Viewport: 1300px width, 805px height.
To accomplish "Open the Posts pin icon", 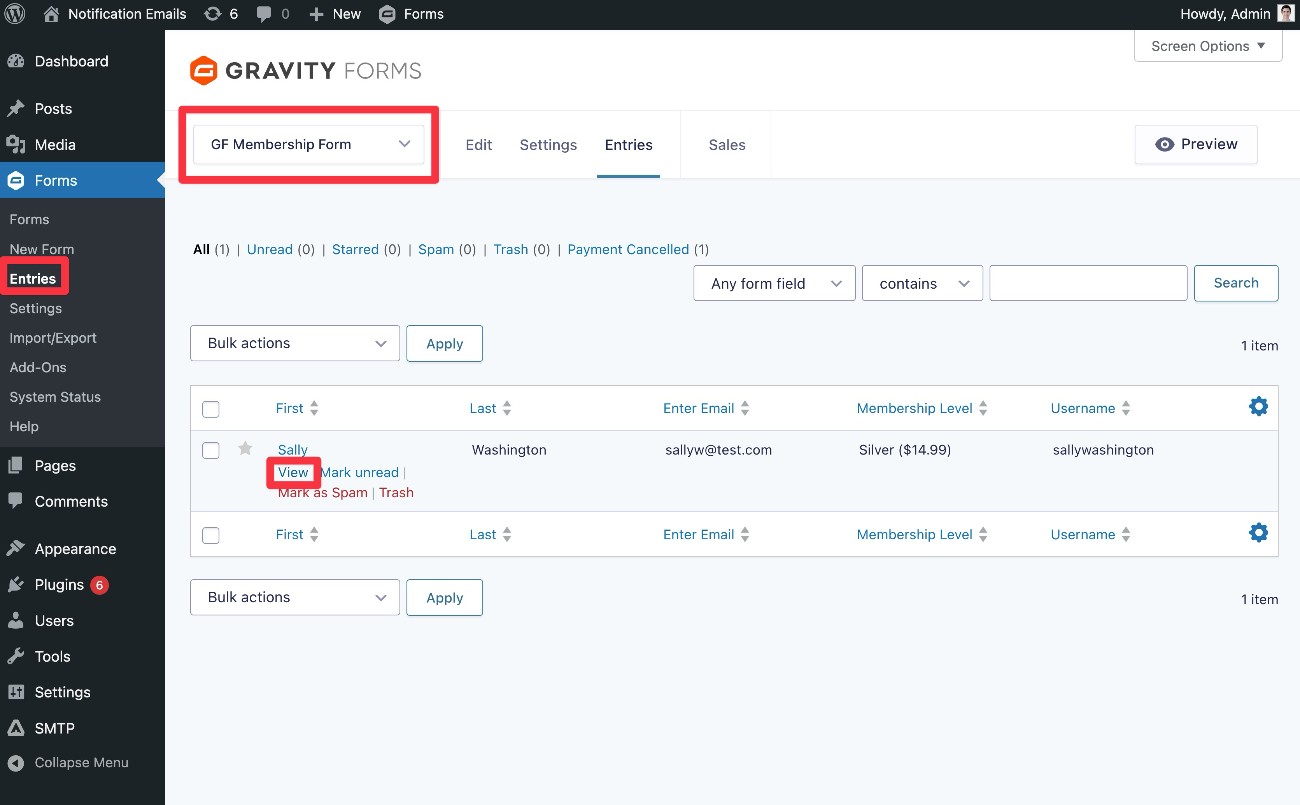I will click(15, 108).
